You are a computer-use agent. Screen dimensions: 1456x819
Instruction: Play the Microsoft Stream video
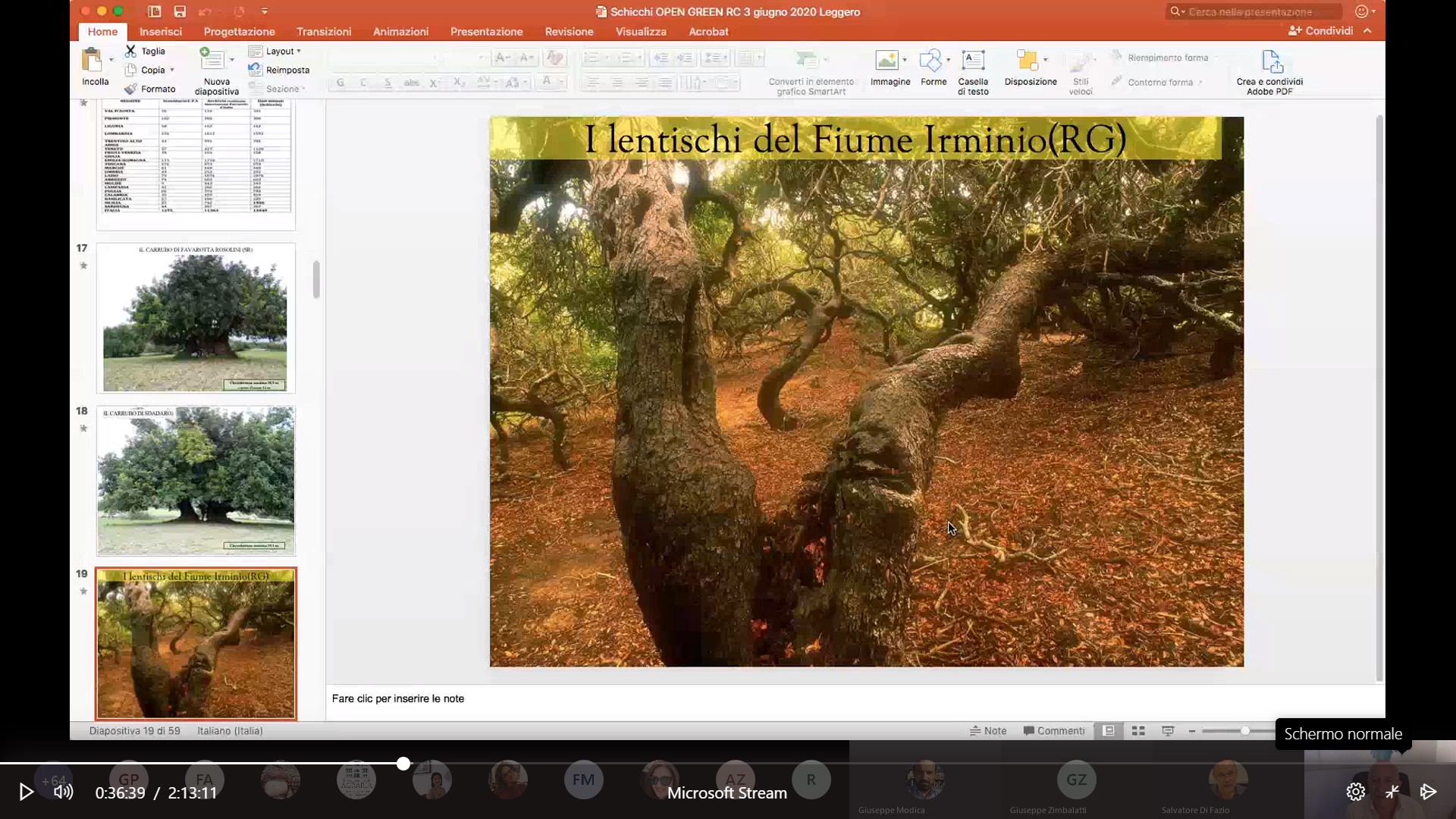(x=26, y=792)
